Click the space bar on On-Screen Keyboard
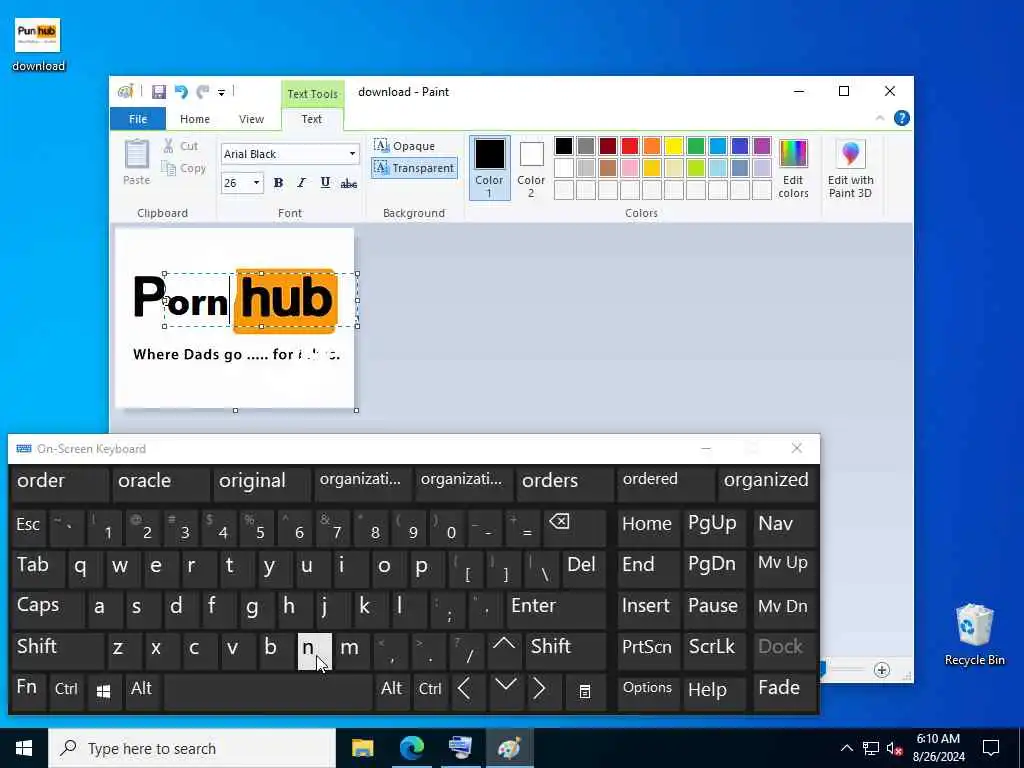The image size is (1024, 768). (x=268, y=691)
